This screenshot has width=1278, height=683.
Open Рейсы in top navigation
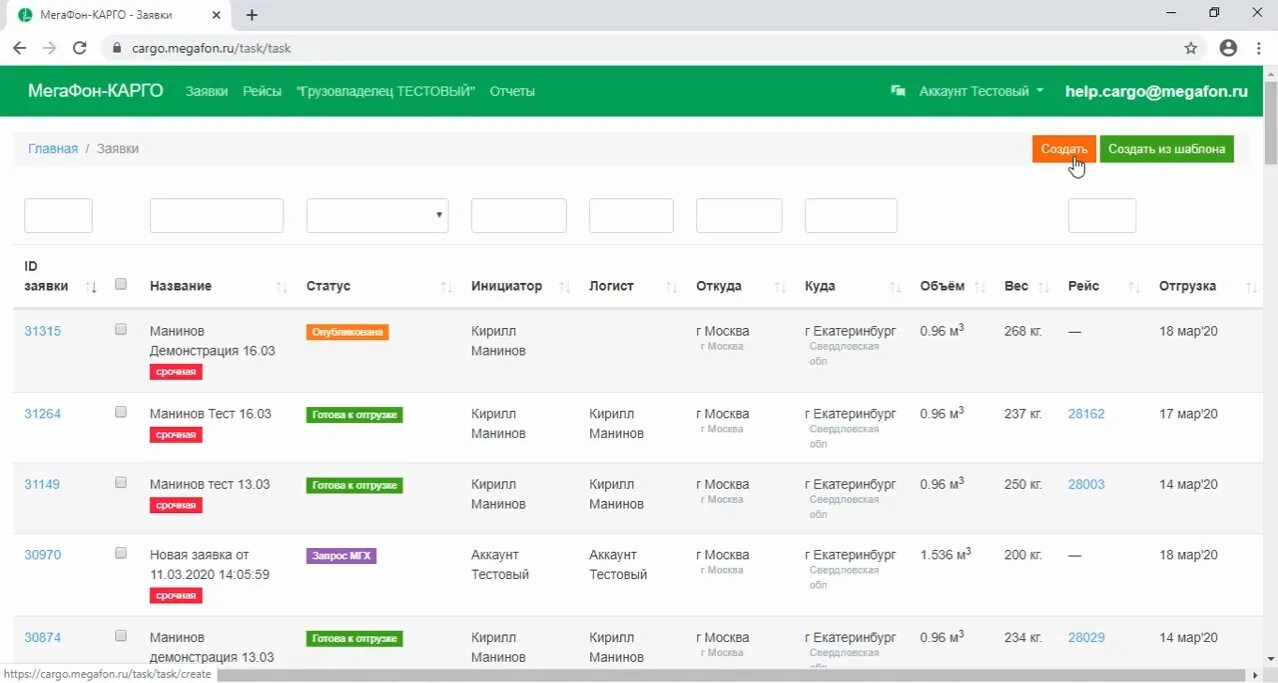point(262,91)
